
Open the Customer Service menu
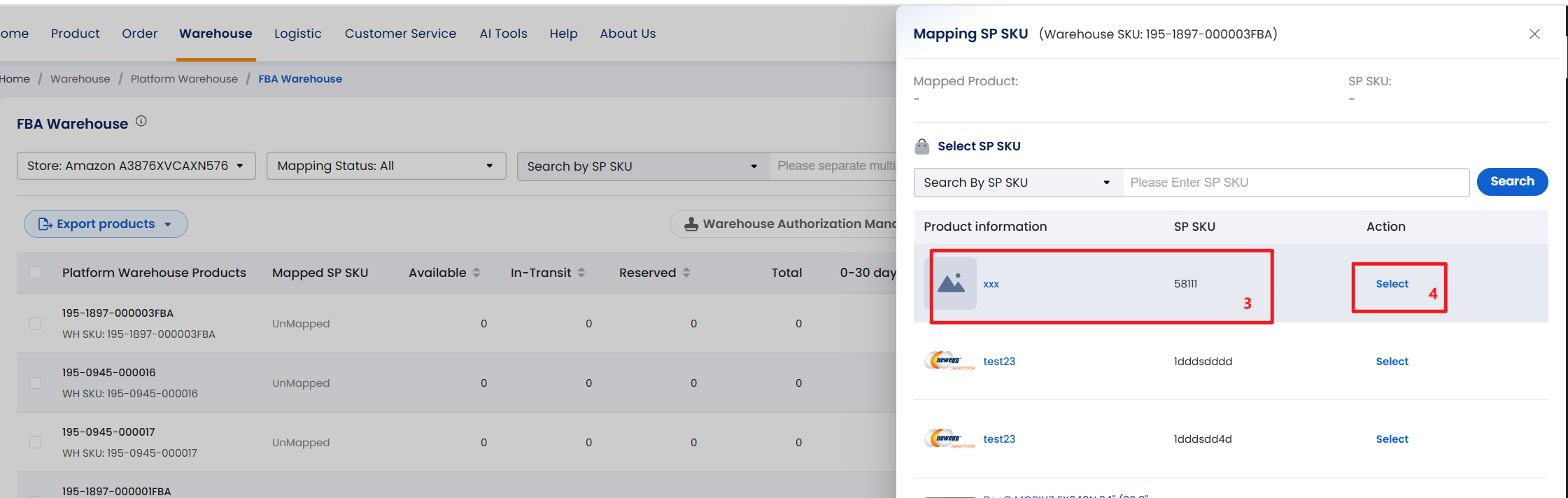400,34
